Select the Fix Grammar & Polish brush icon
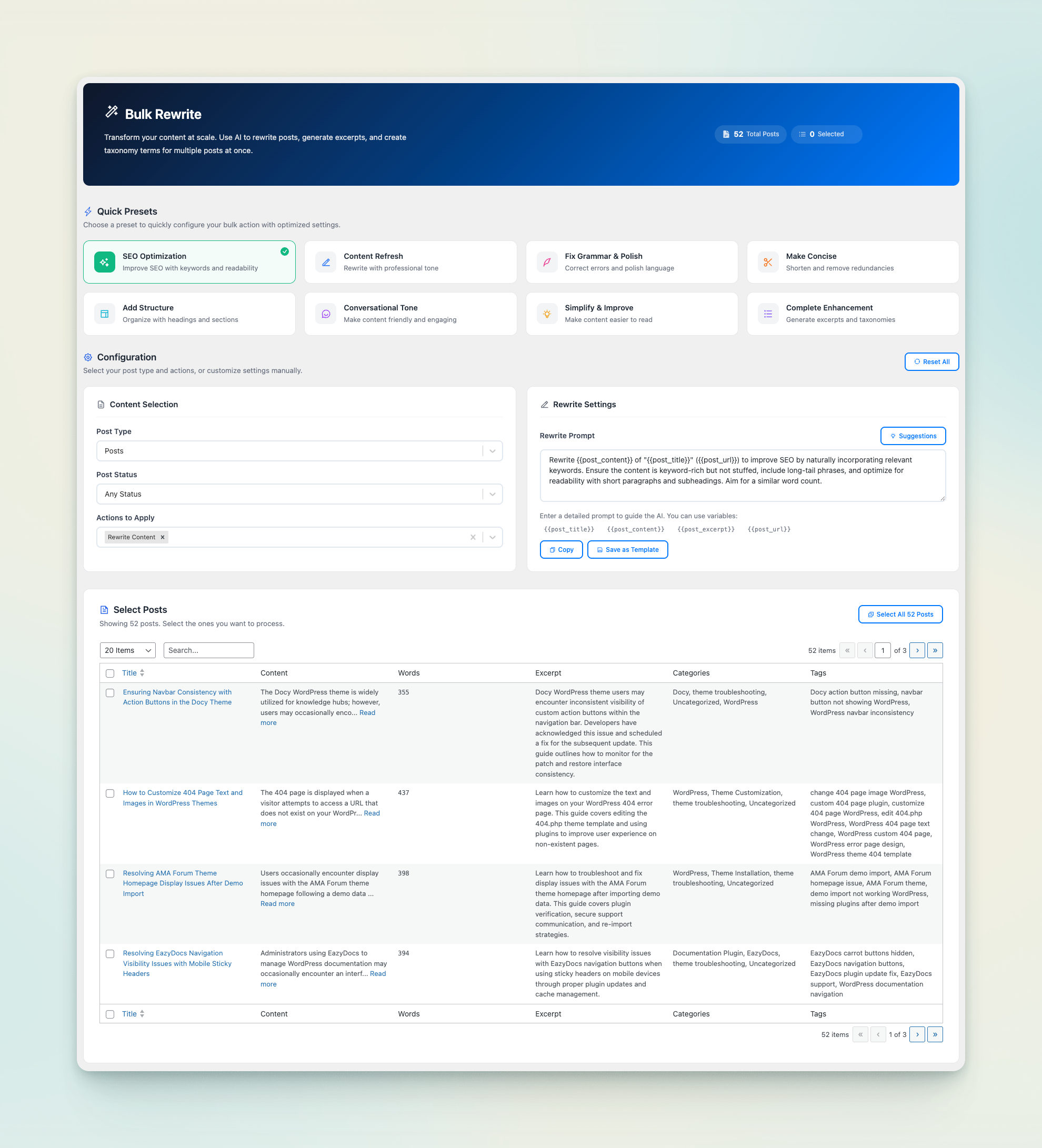1042x1148 pixels. point(546,262)
